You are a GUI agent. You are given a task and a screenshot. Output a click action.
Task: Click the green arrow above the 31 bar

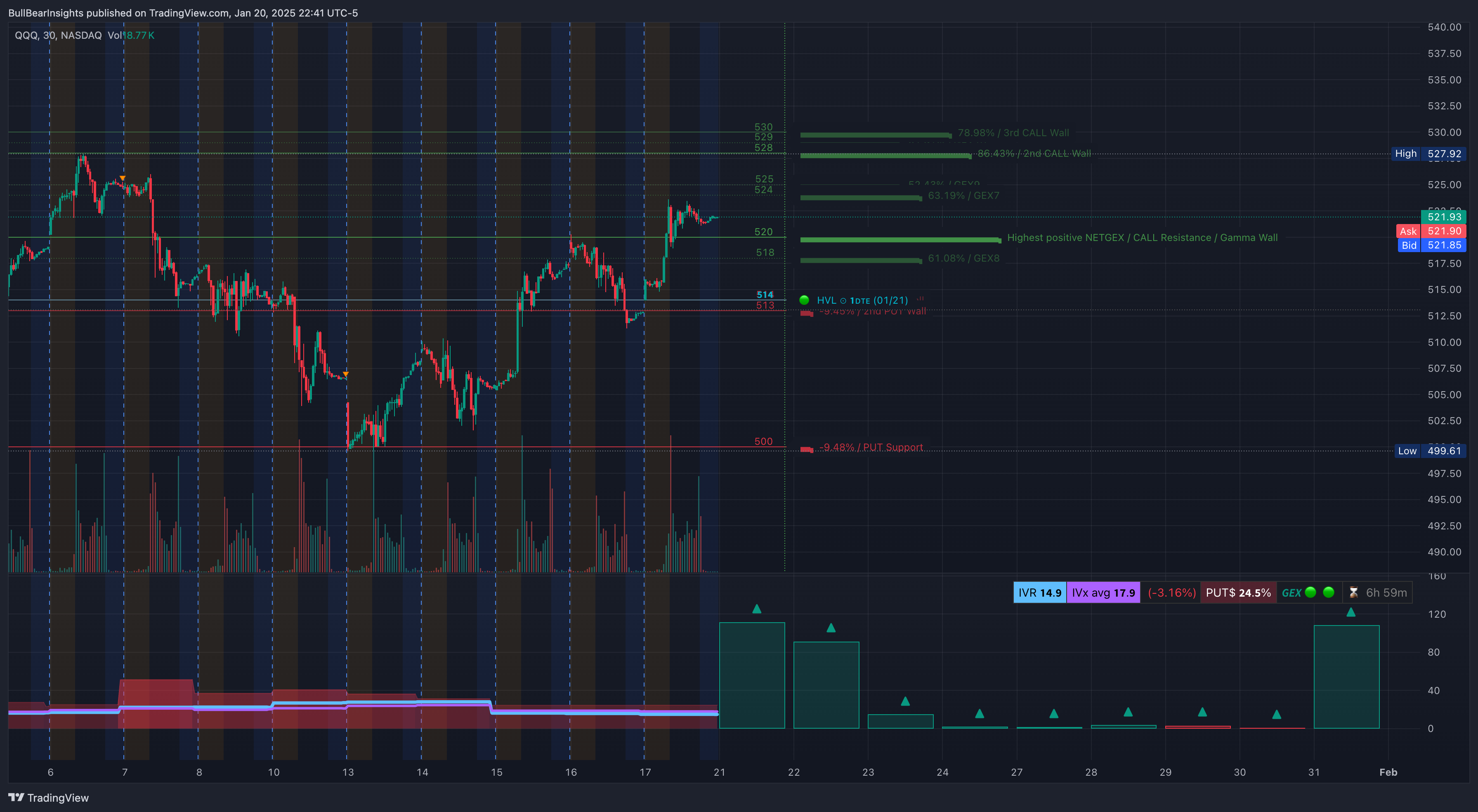[x=1351, y=612]
